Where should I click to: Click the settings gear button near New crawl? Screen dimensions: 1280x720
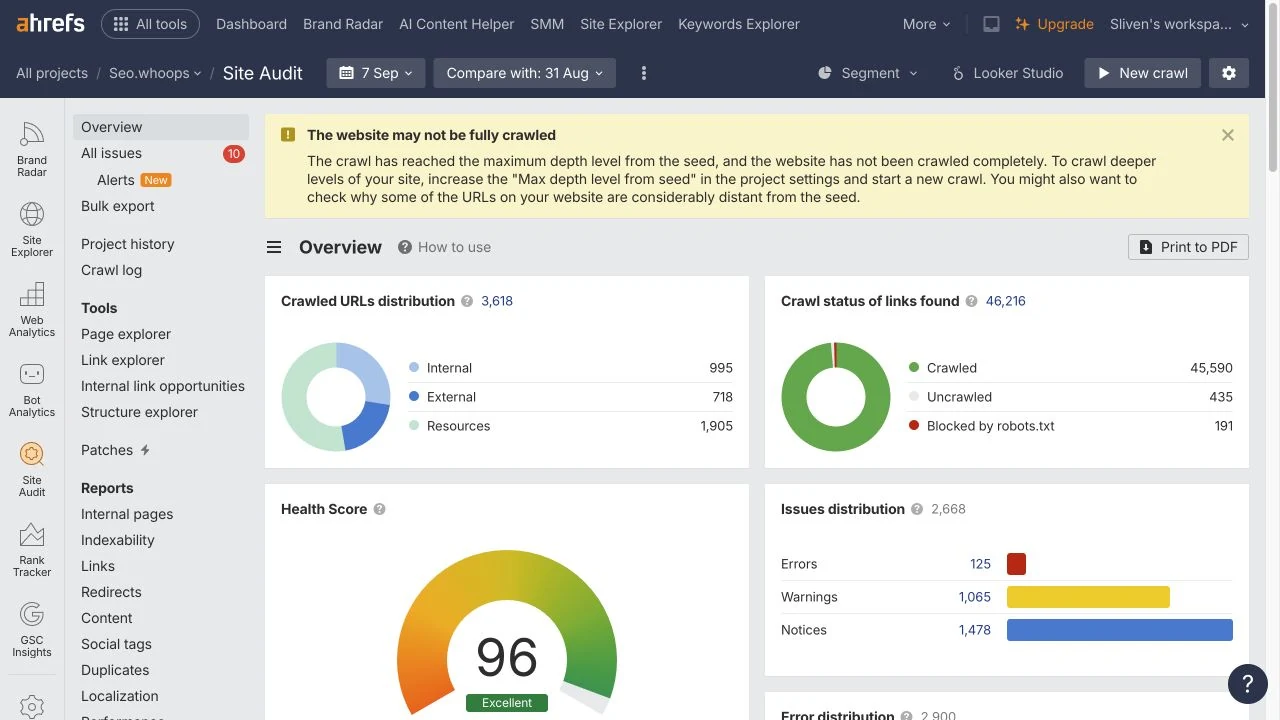[x=1229, y=73]
